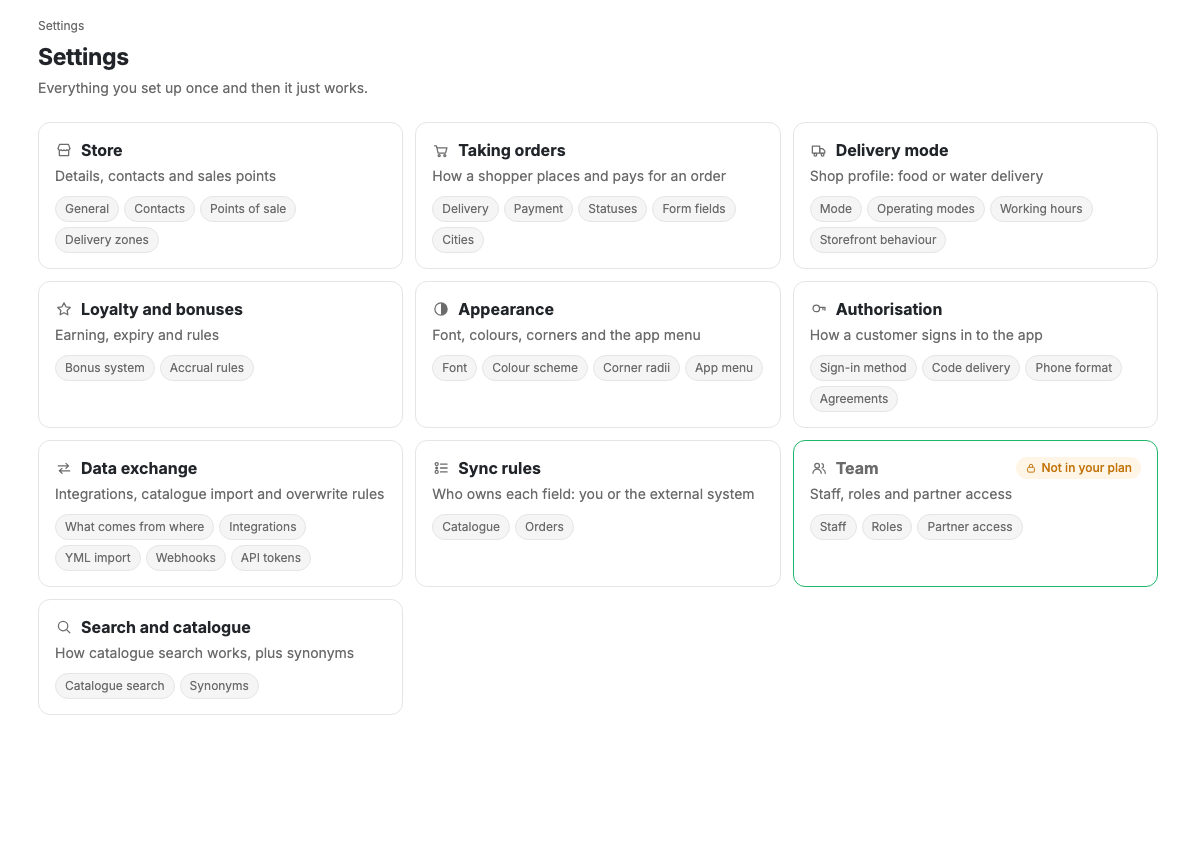1196x848 pixels.
Task: Click the half-circle icon beside Appearance
Action: [x=441, y=309]
